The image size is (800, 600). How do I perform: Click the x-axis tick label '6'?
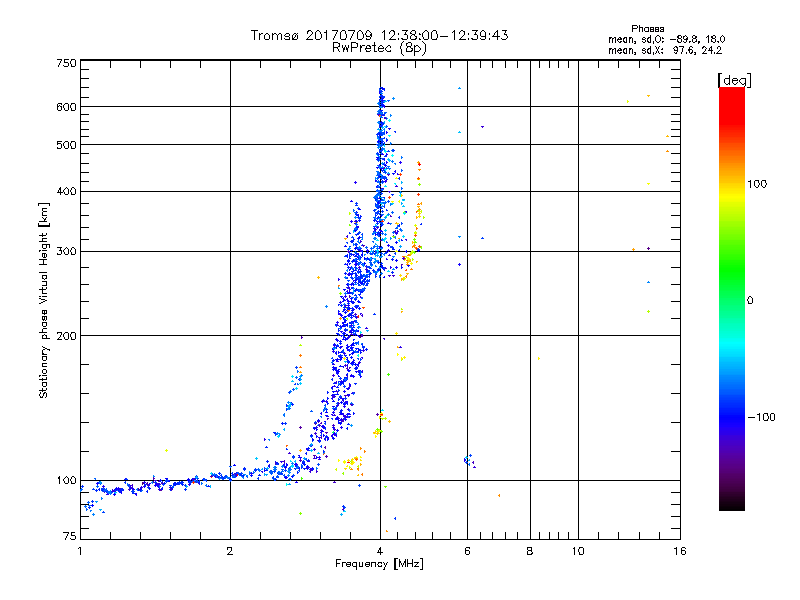point(467,551)
